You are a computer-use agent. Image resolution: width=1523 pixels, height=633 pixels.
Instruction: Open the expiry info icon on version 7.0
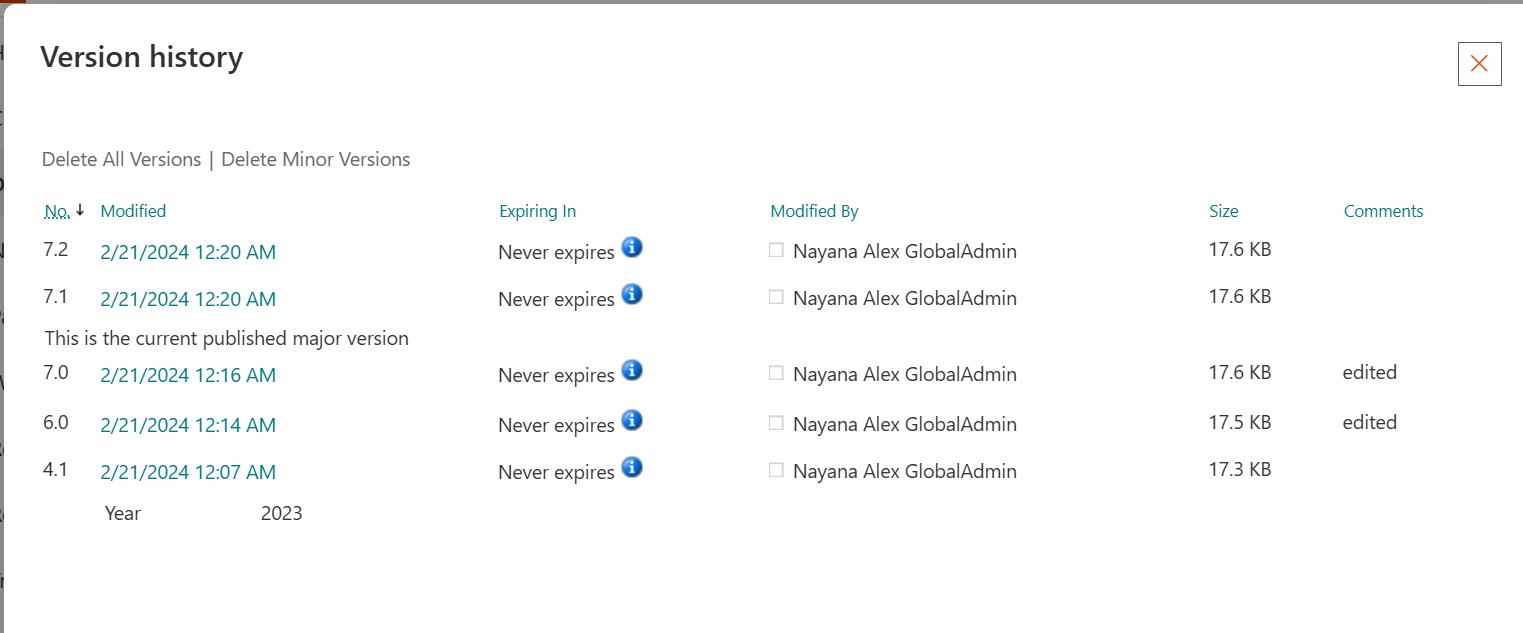(632, 370)
